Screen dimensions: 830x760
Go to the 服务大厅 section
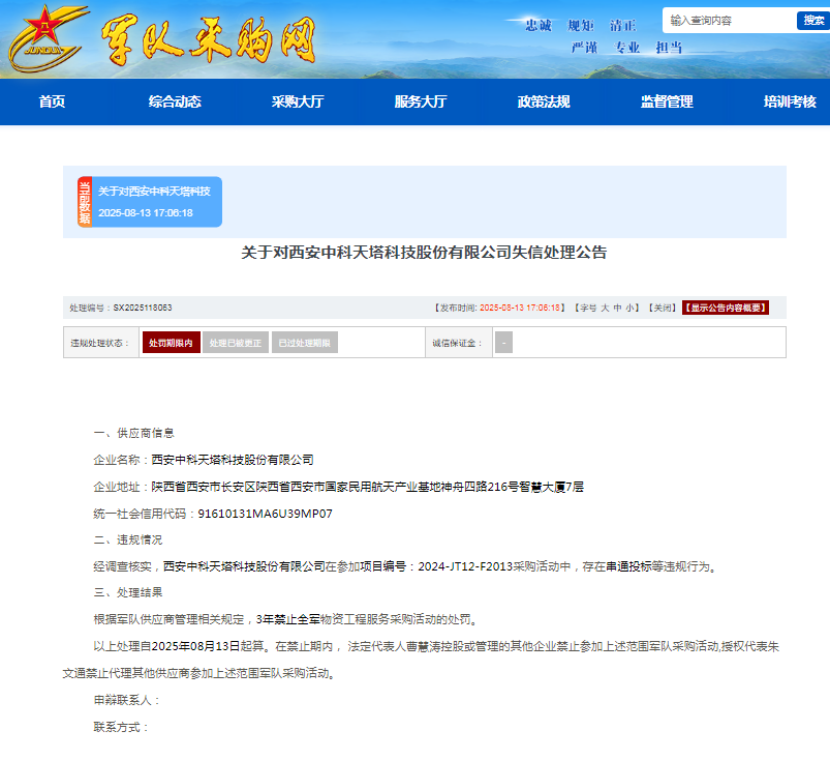(421, 102)
